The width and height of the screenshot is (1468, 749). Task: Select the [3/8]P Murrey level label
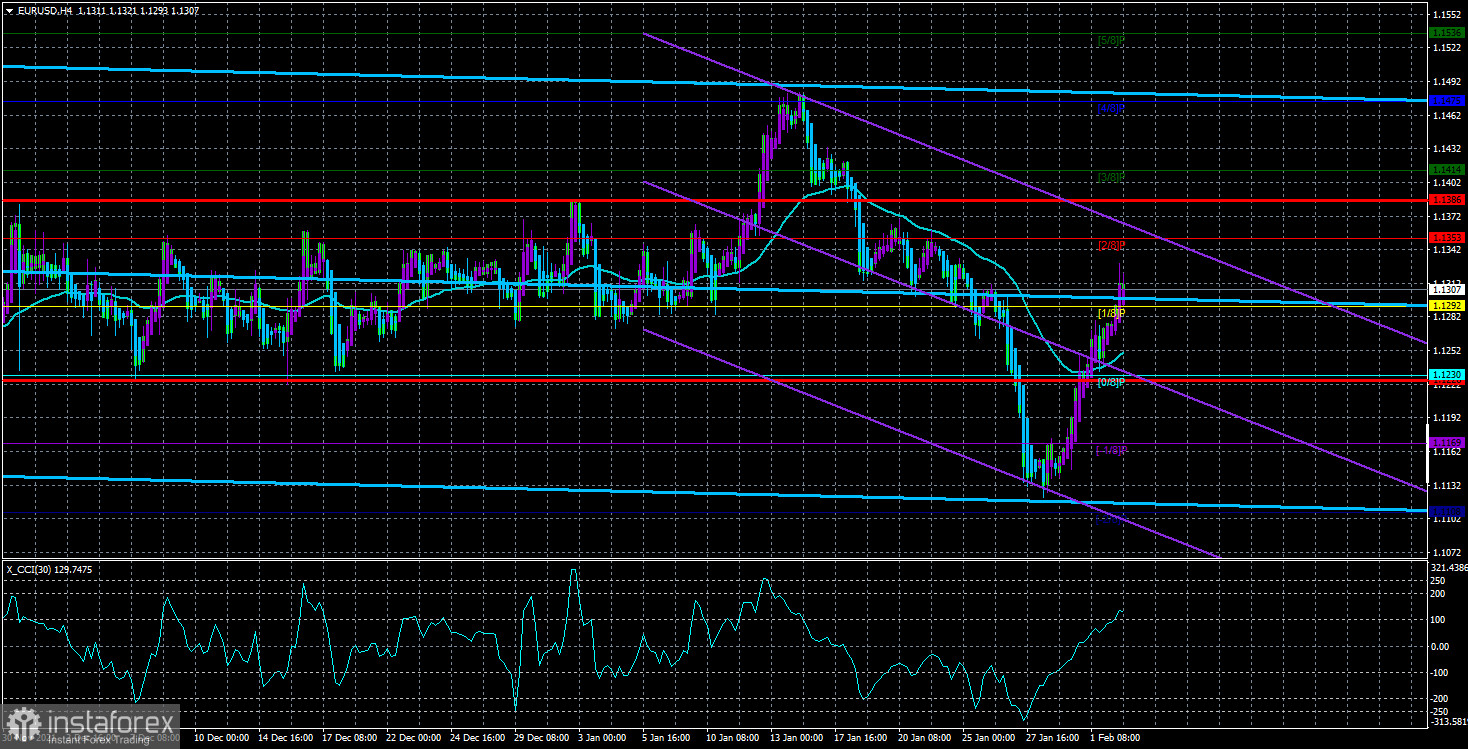click(1111, 177)
